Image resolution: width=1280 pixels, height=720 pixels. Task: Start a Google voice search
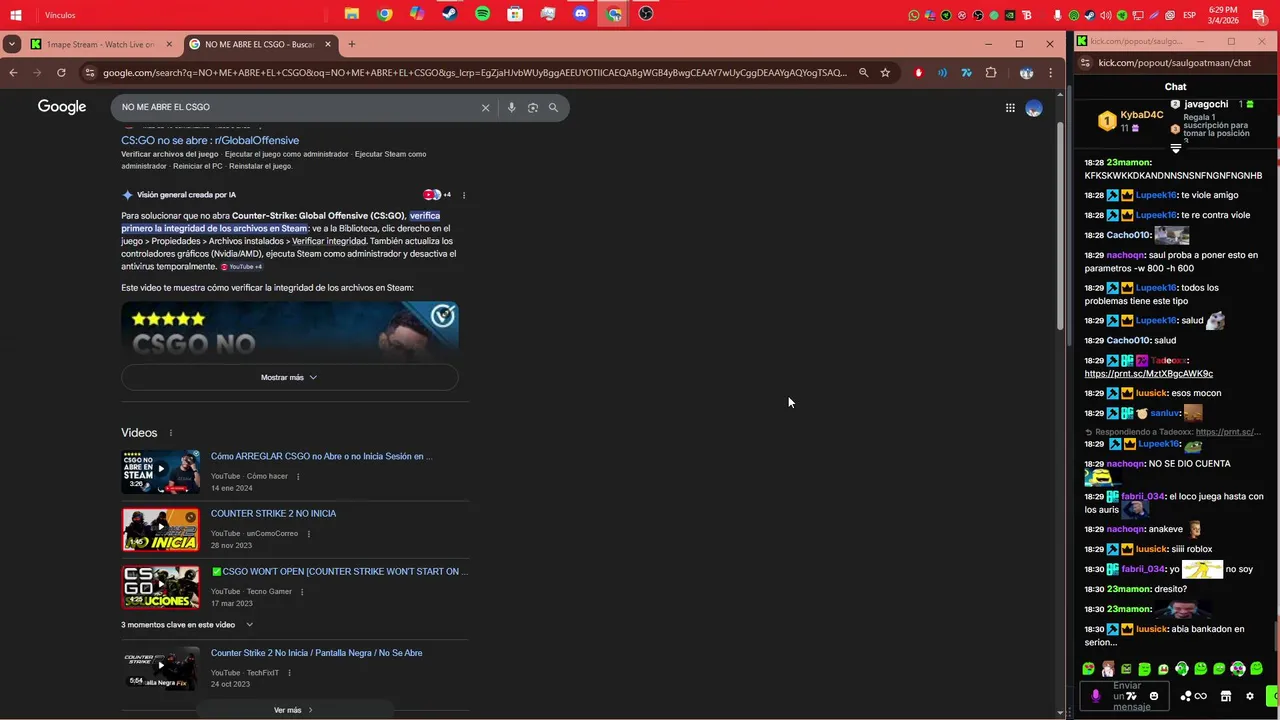(511, 107)
